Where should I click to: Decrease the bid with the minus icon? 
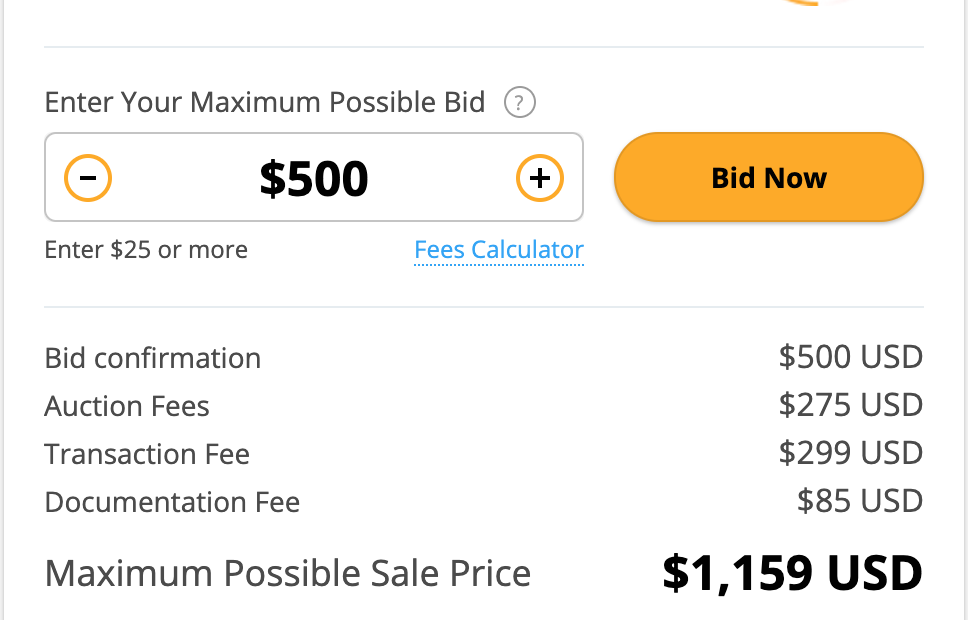[x=88, y=178]
